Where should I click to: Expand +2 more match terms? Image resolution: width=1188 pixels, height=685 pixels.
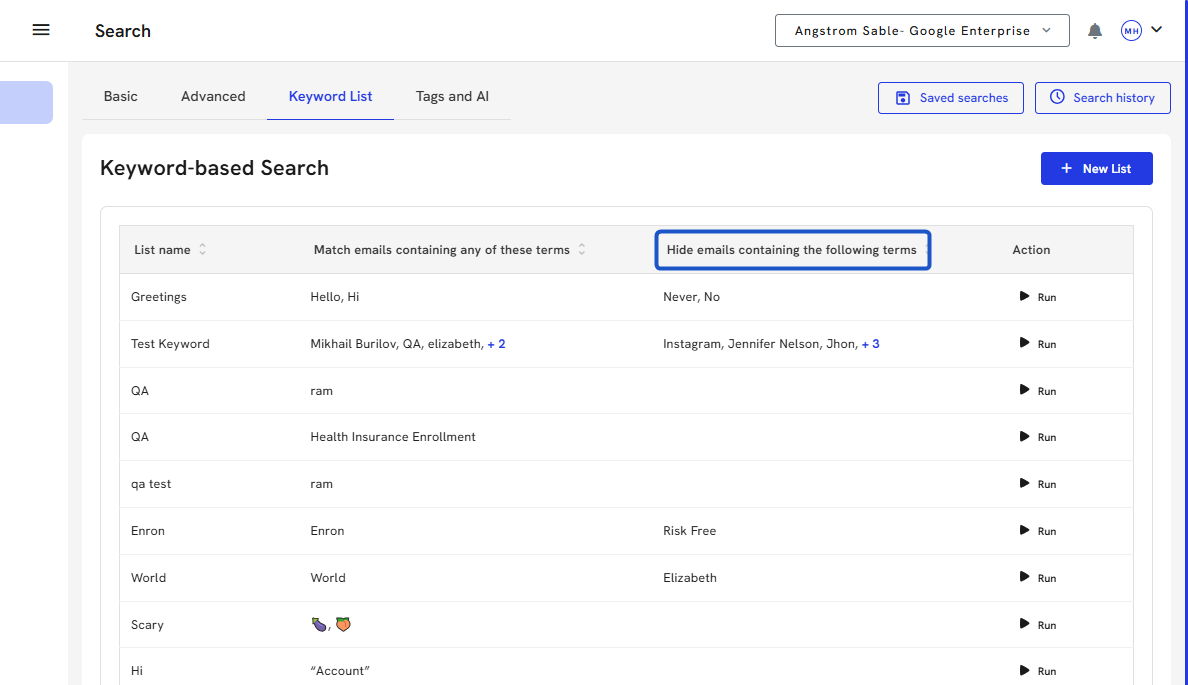[496, 344]
